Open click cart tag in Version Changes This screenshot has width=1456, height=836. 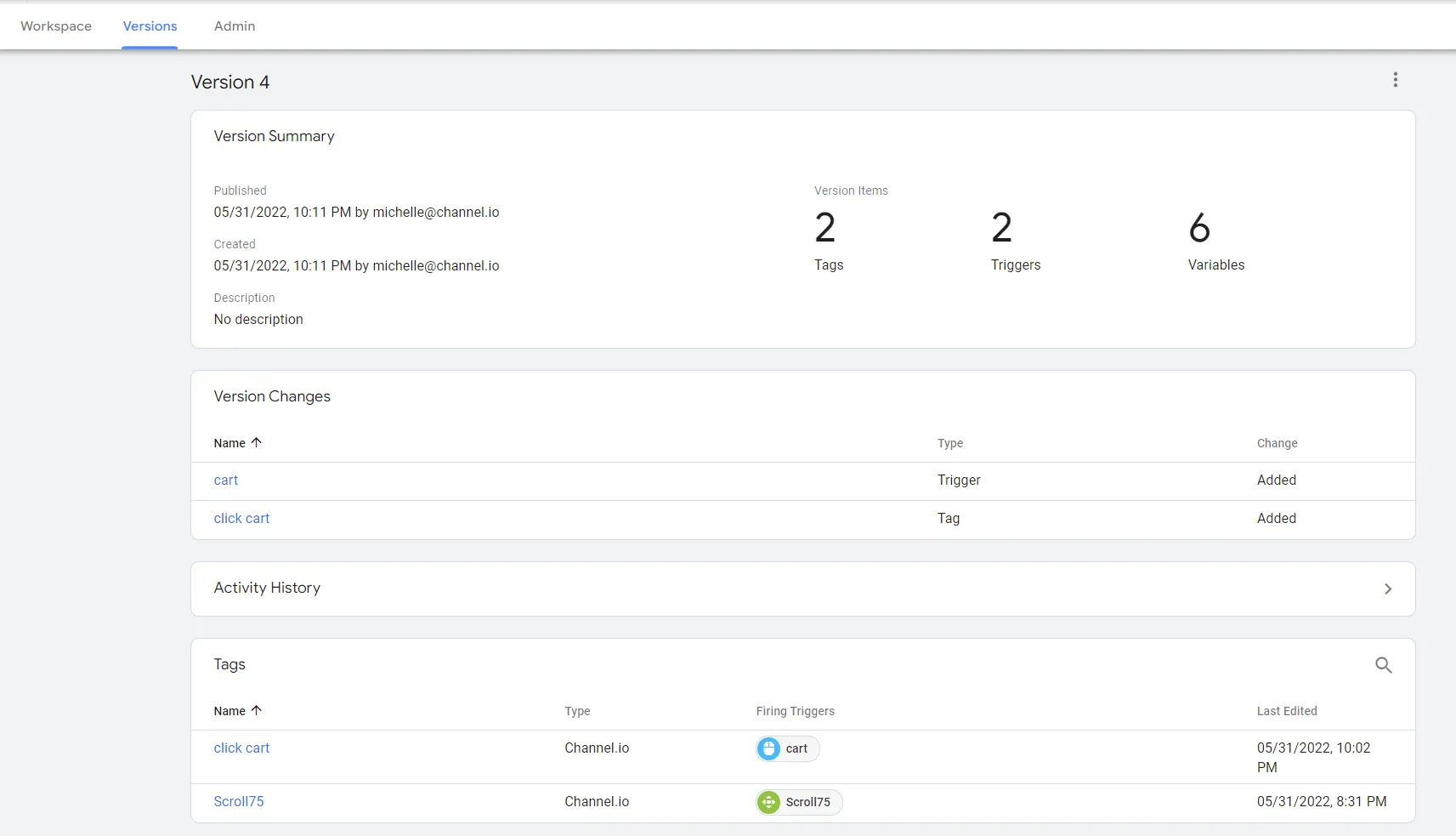[x=241, y=519]
